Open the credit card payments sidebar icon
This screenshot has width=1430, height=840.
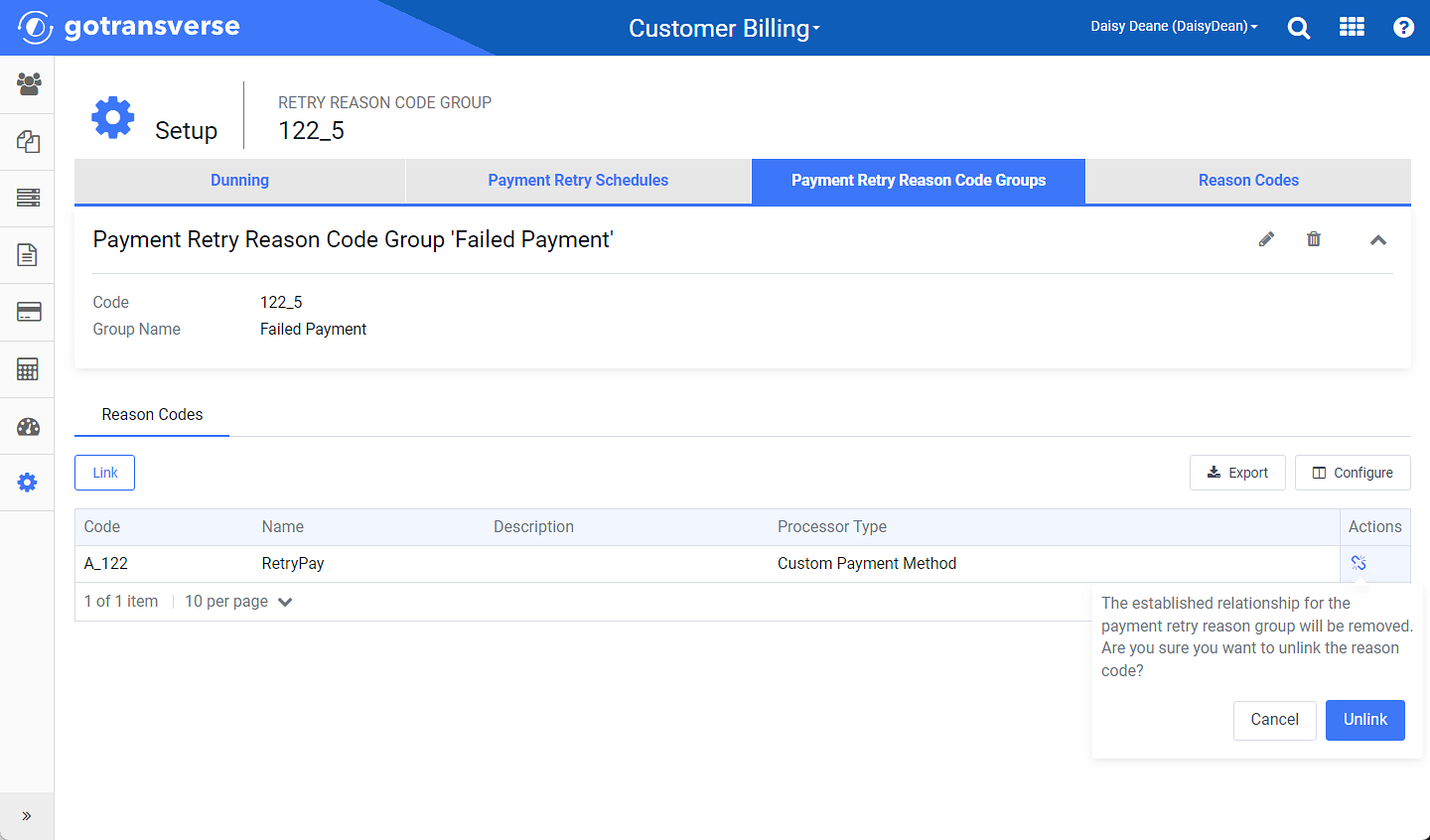coord(28,312)
